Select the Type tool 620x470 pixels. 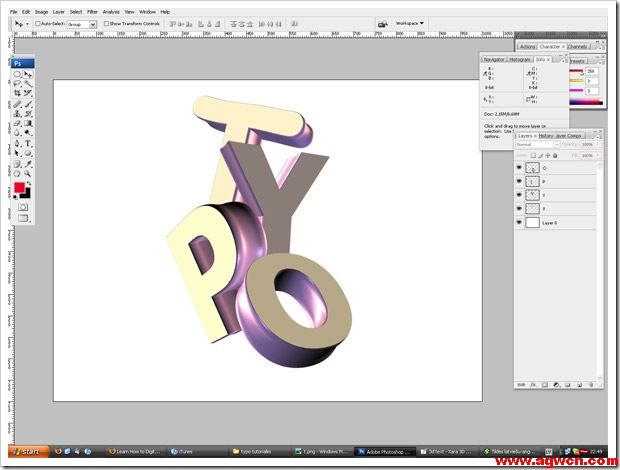click(x=29, y=143)
